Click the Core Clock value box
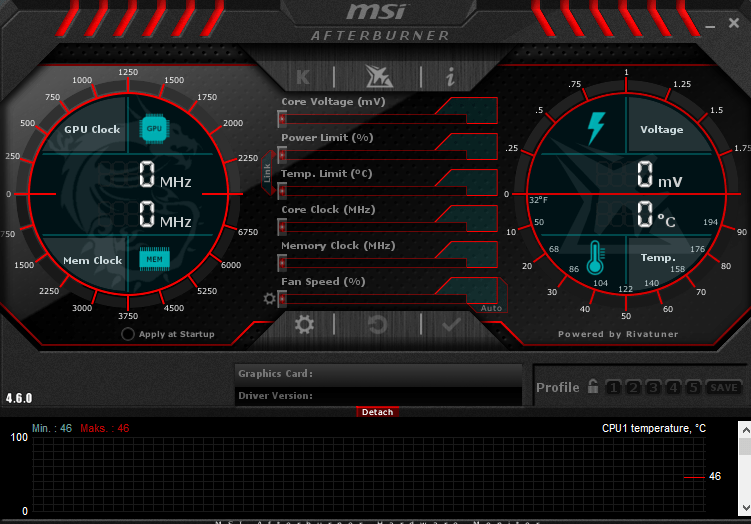Viewport: 751px width, 524px height. click(473, 217)
